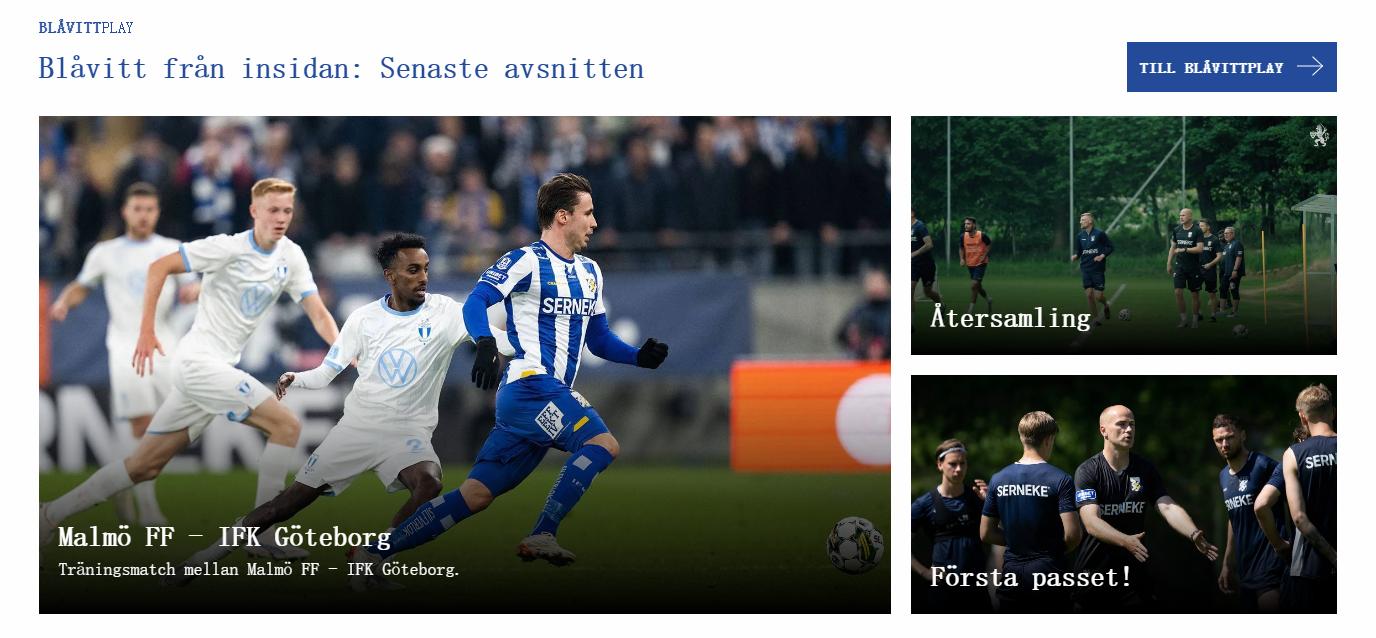Click the IFK player's black glove near the ad board
This screenshot has width=1376, height=638.
point(652,352)
